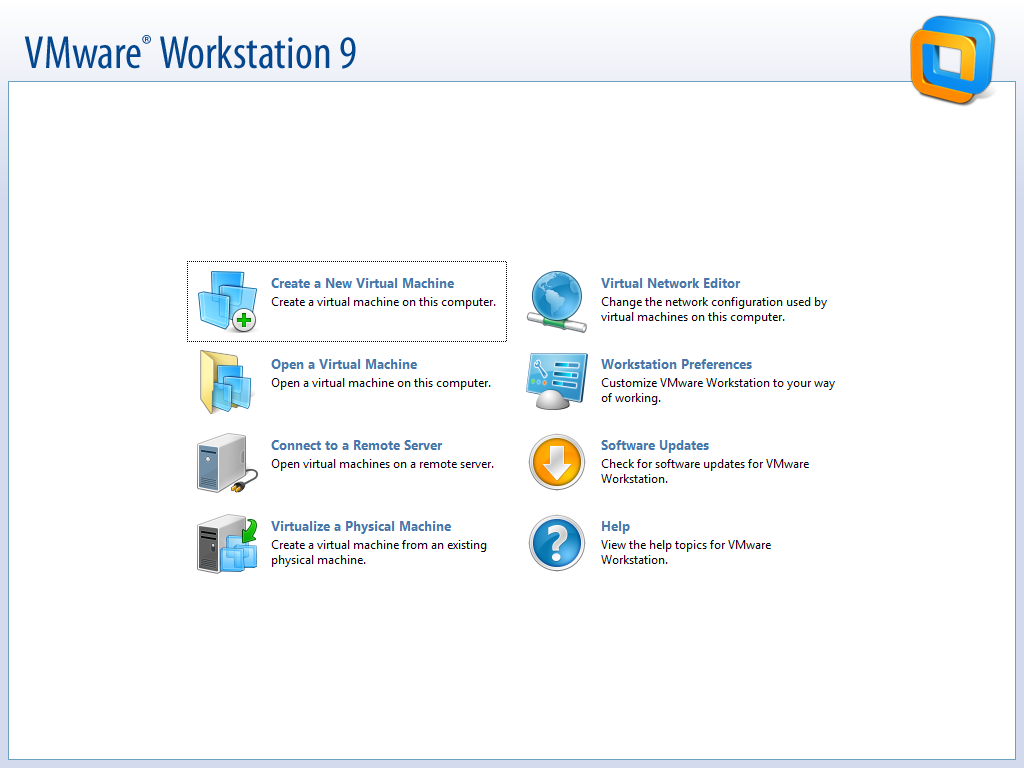Open the Help link title

pyautogui.click(x=615, y=526)
